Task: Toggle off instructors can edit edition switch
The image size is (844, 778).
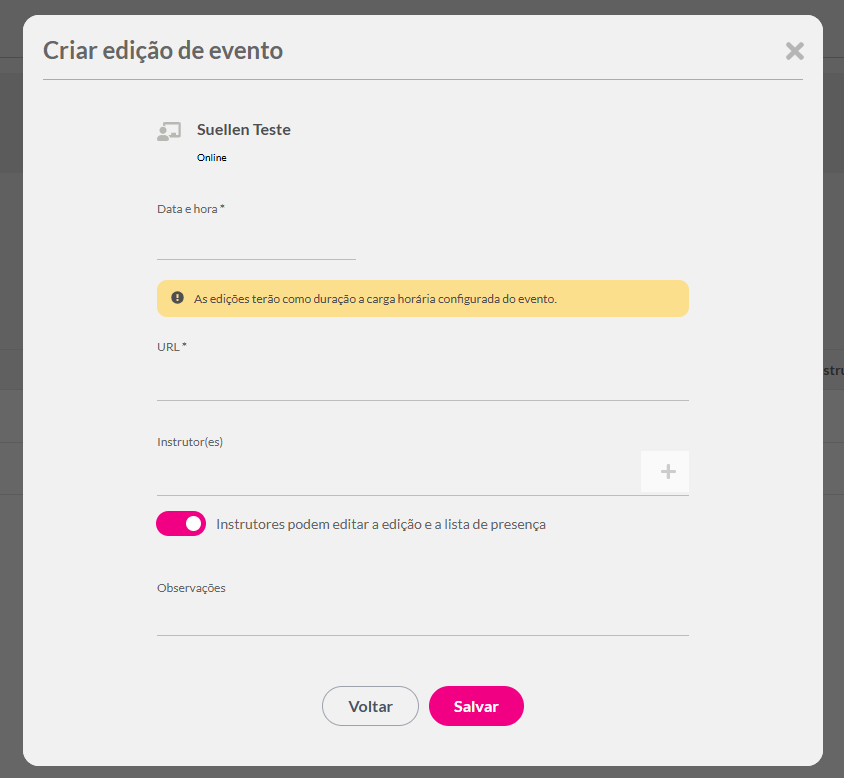Action: 181,523
